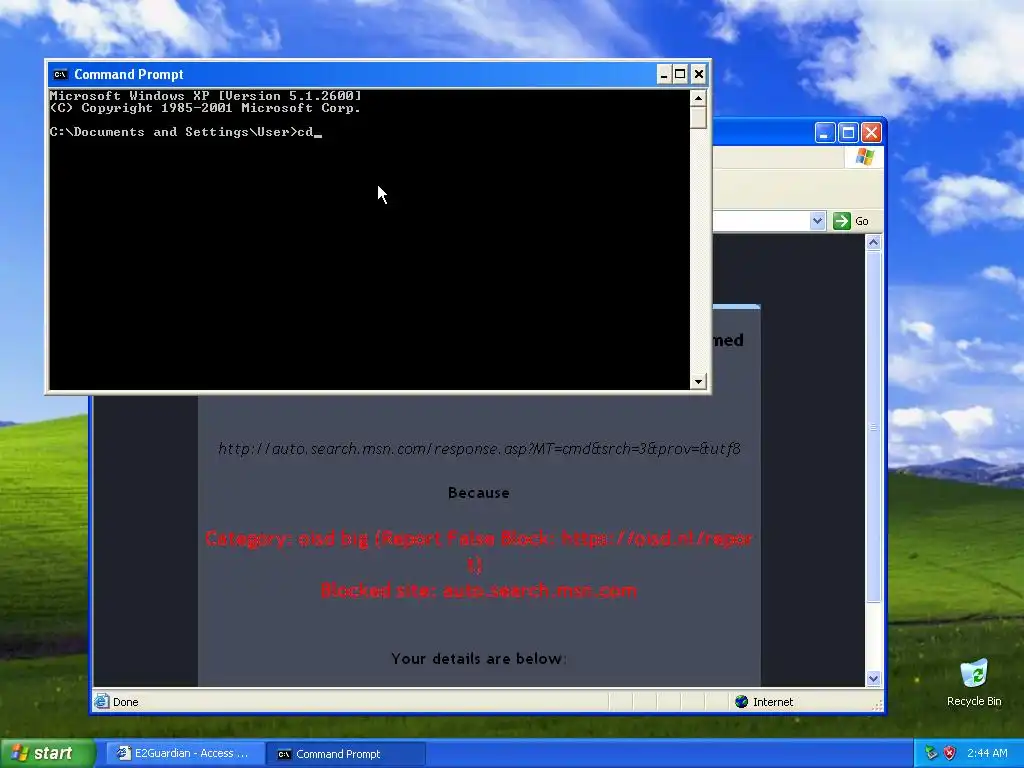Image resolution: width=1024 pixels, height=768 pixels.
Task: Click the page icon in IE status bar
Action: tap(101, 701)
